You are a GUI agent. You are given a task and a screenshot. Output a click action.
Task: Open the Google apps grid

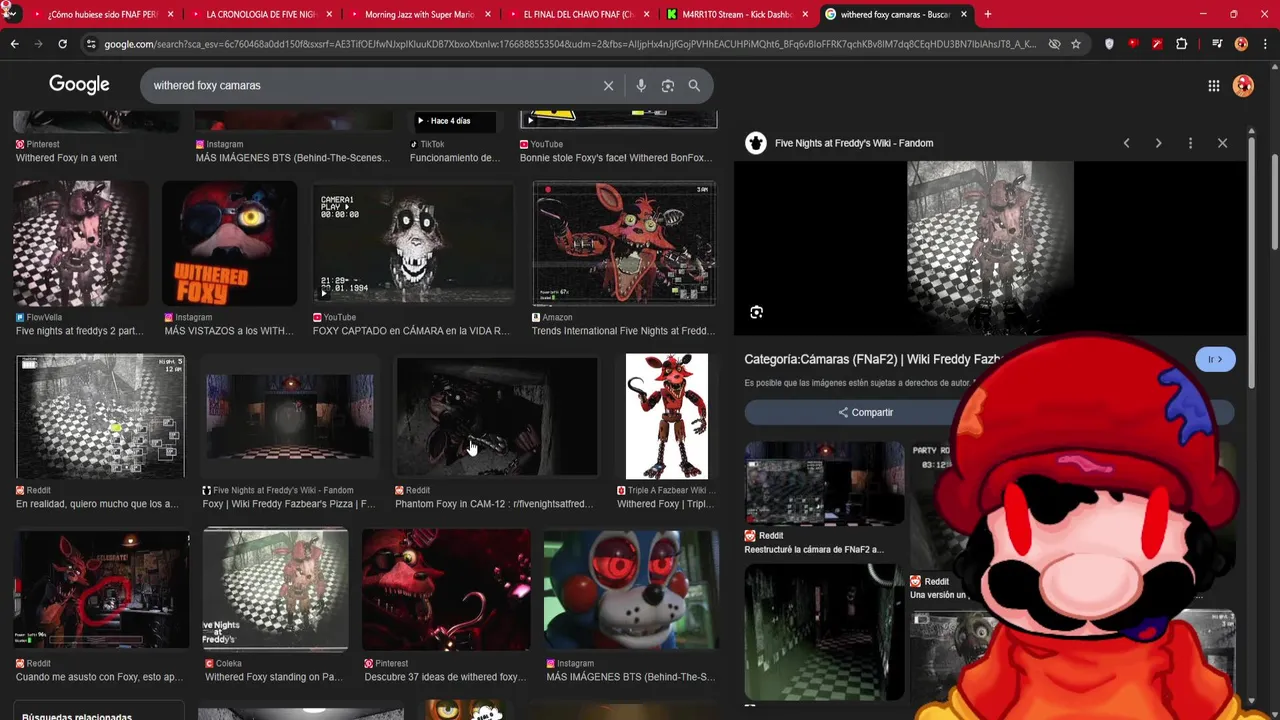pos(1213,86)
